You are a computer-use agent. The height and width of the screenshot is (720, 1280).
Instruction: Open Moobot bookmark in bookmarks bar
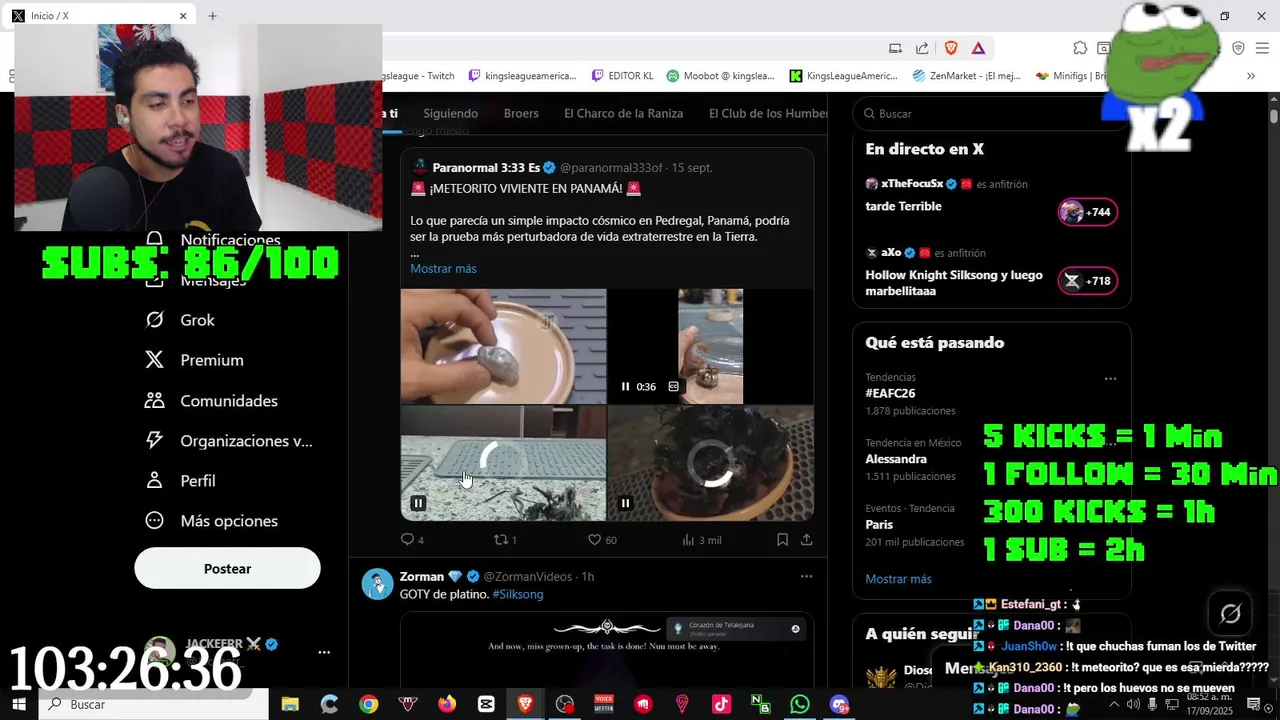point(721,75)
